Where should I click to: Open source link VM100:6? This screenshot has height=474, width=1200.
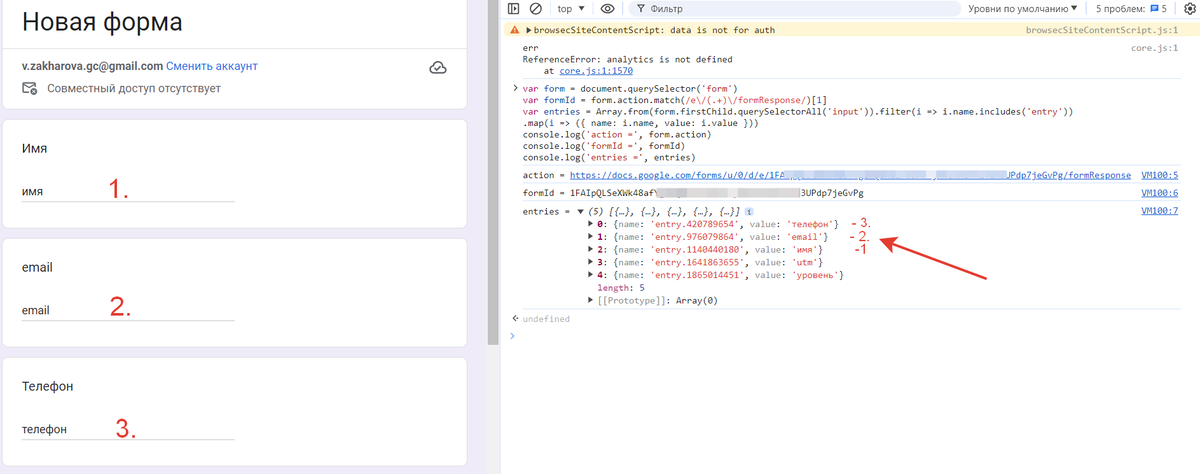(1160, 193)
